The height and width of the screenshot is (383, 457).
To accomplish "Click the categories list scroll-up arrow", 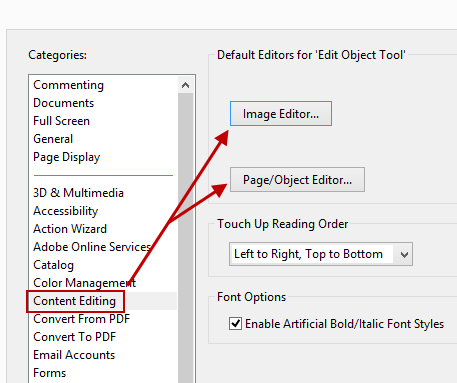I will tap(186, 85).
